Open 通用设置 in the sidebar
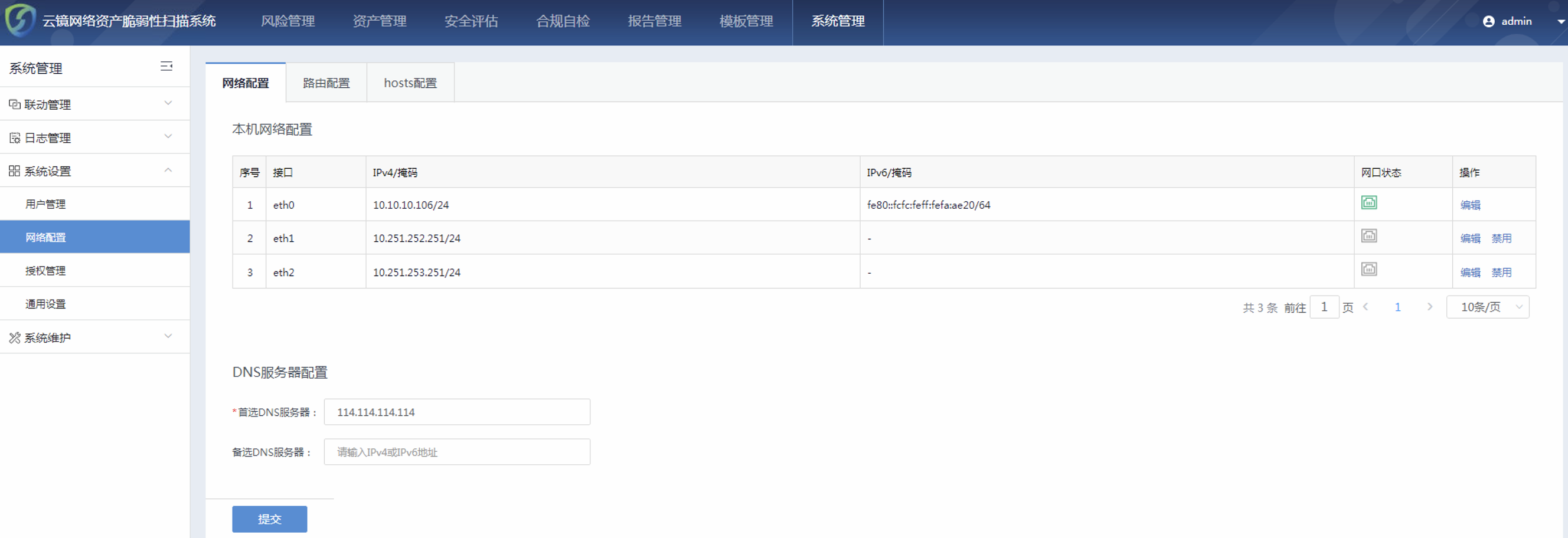Image resolution: width=1568 pixels, height=538 pixels. point(95,304)
